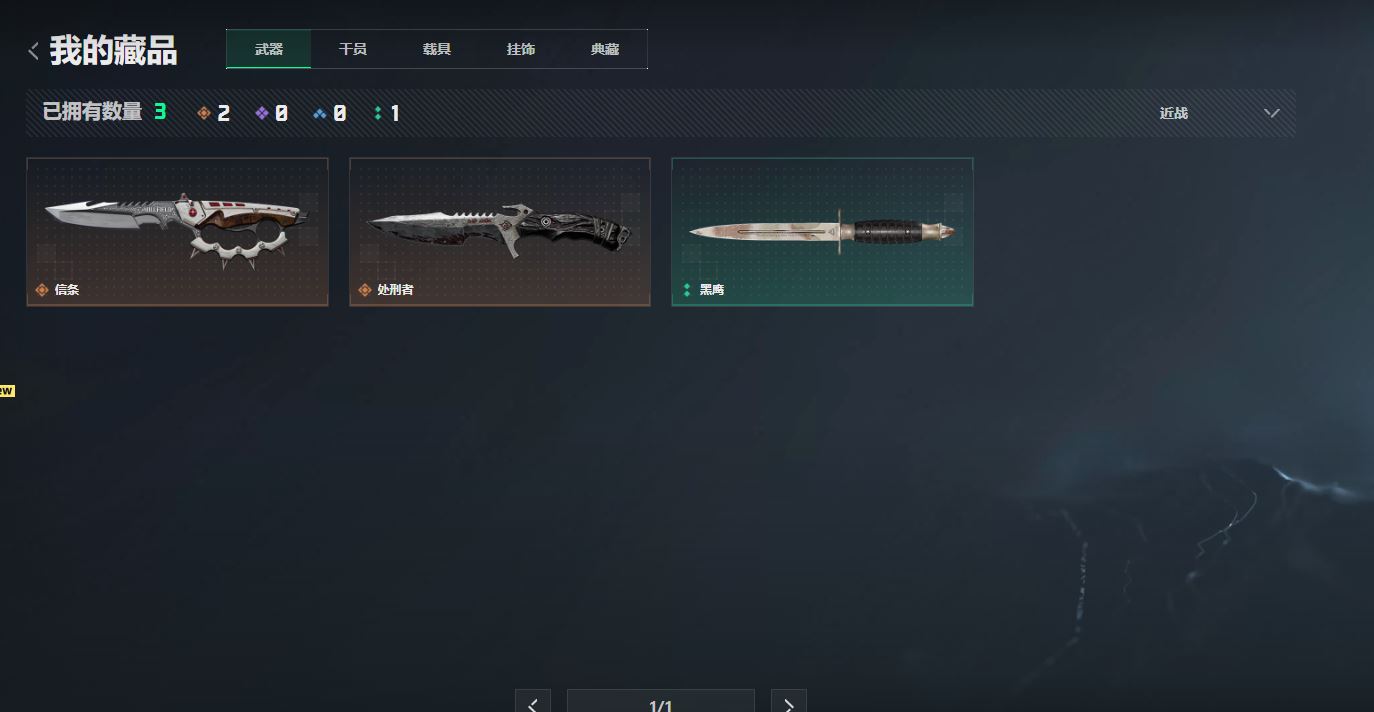Go back using arrow beside 我的藏品
The height and width of the screenshot is (712, 1374).
[x=34, y=50]
